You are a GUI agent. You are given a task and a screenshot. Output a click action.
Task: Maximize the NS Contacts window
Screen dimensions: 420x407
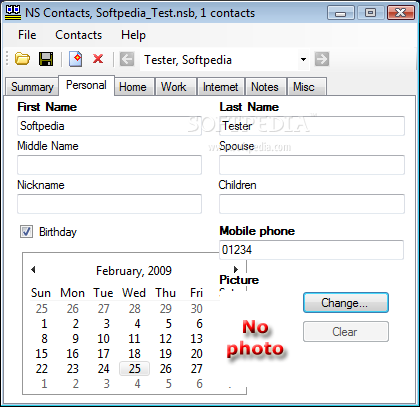click(370, 13)
